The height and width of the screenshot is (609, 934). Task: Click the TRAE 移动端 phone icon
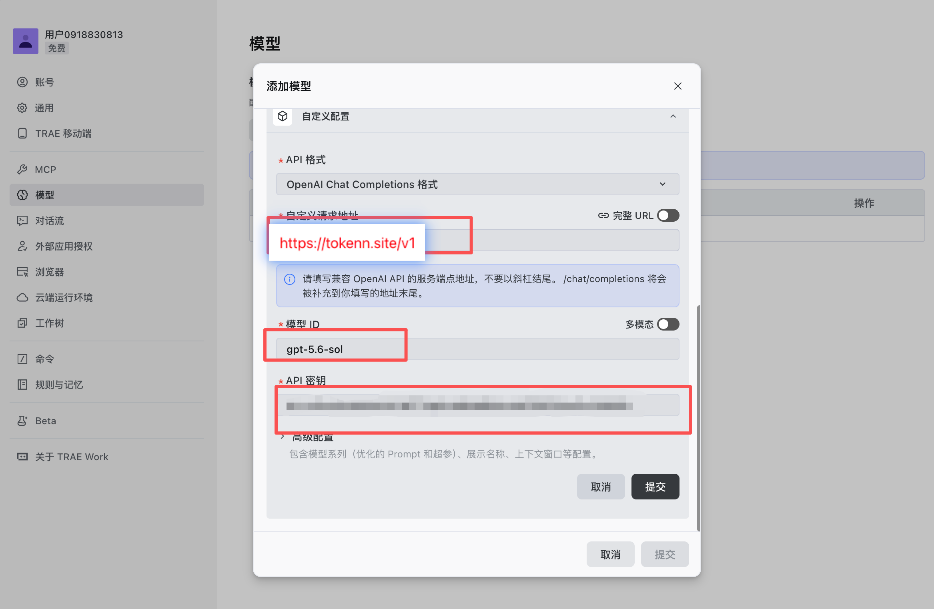point(22,133)
